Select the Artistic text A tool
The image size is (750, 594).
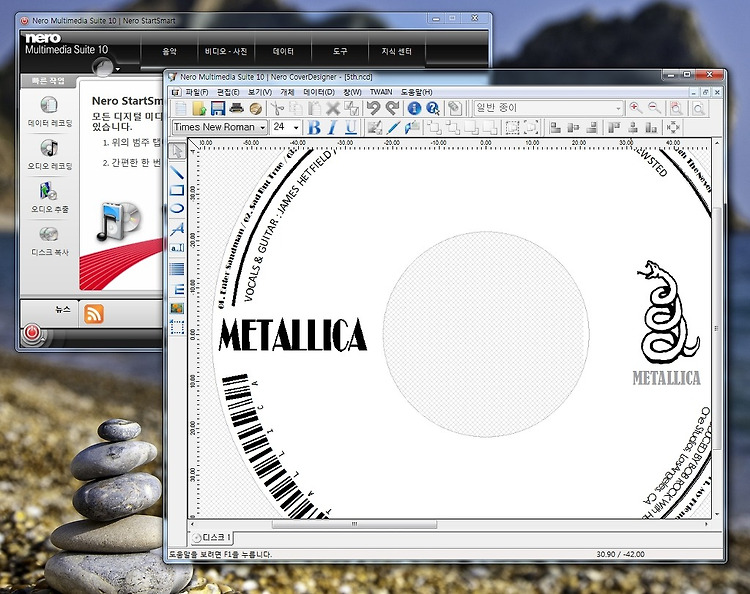coord(177,229)
